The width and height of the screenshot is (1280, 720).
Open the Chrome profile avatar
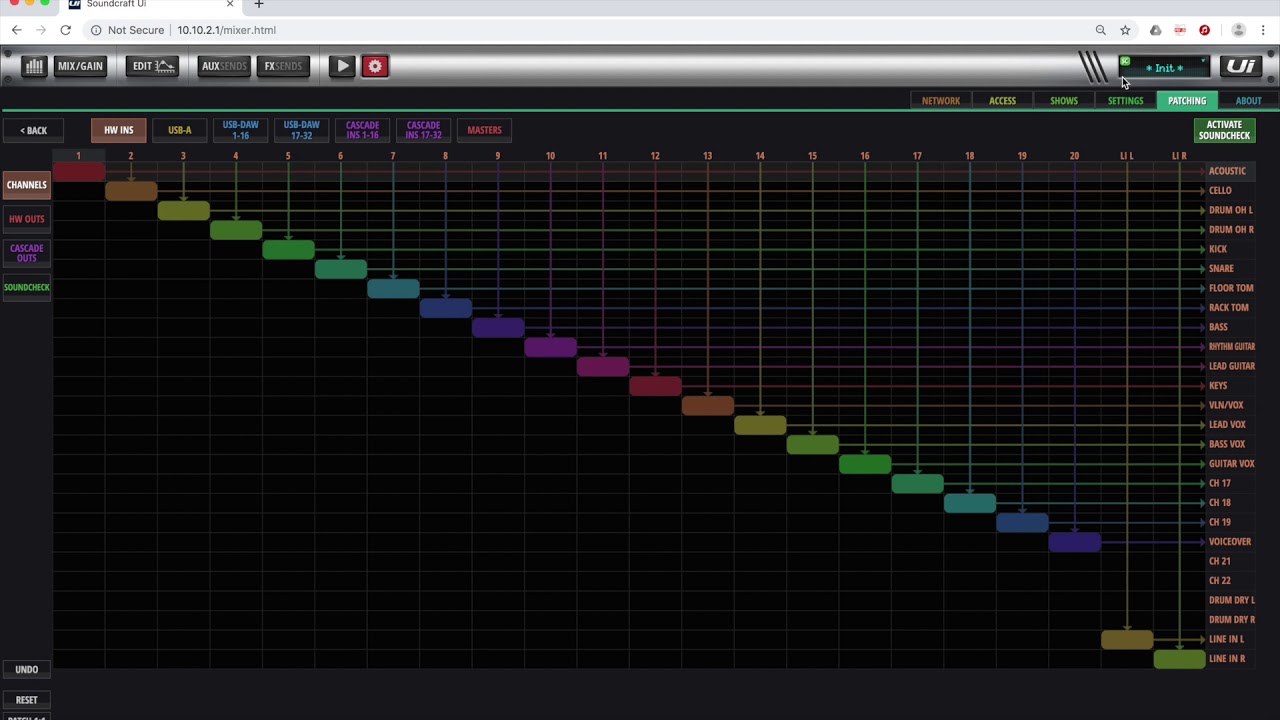(x=1238, y=30)
